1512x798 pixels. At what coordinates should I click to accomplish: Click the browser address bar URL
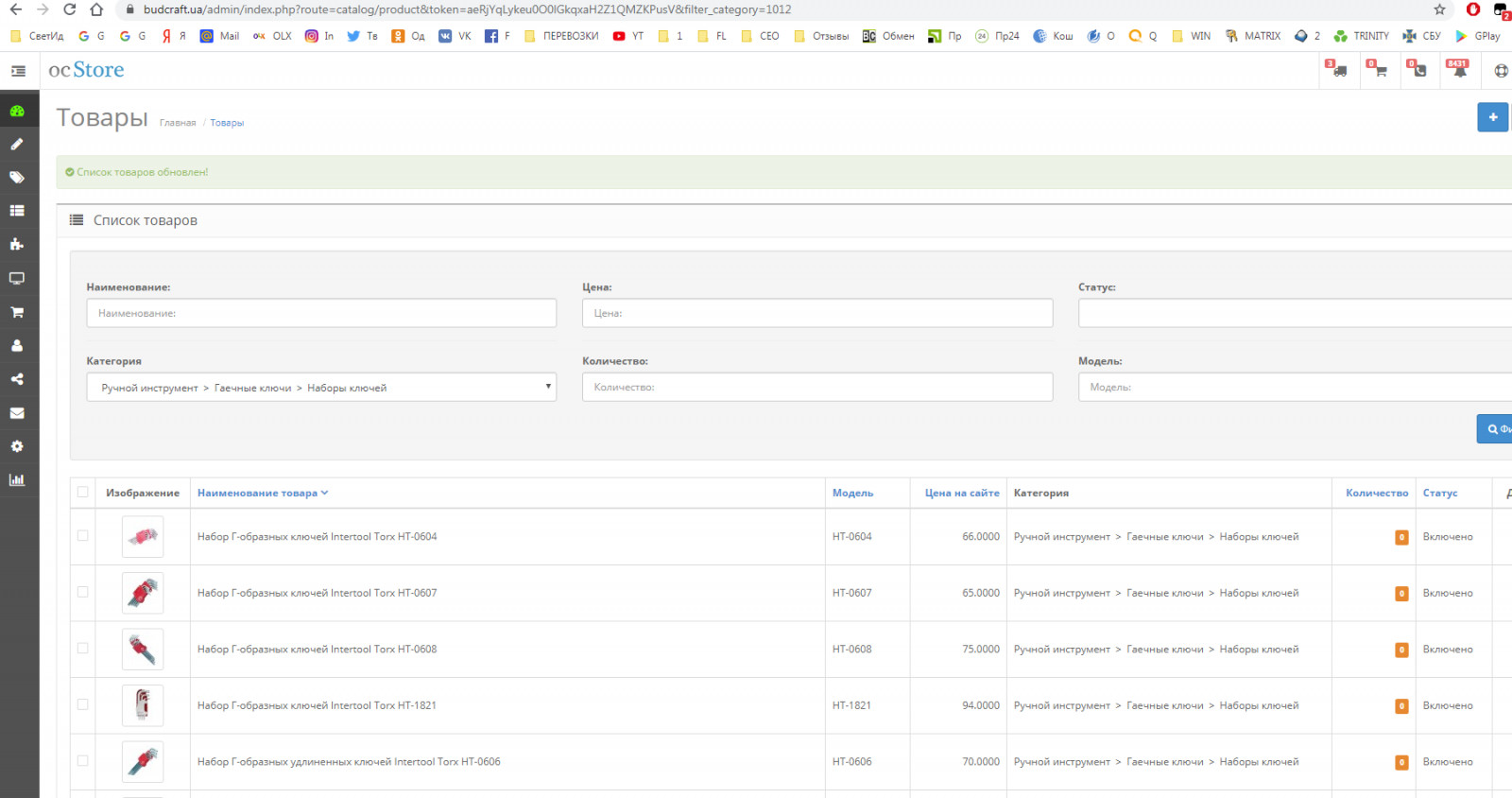coord(468,9)
